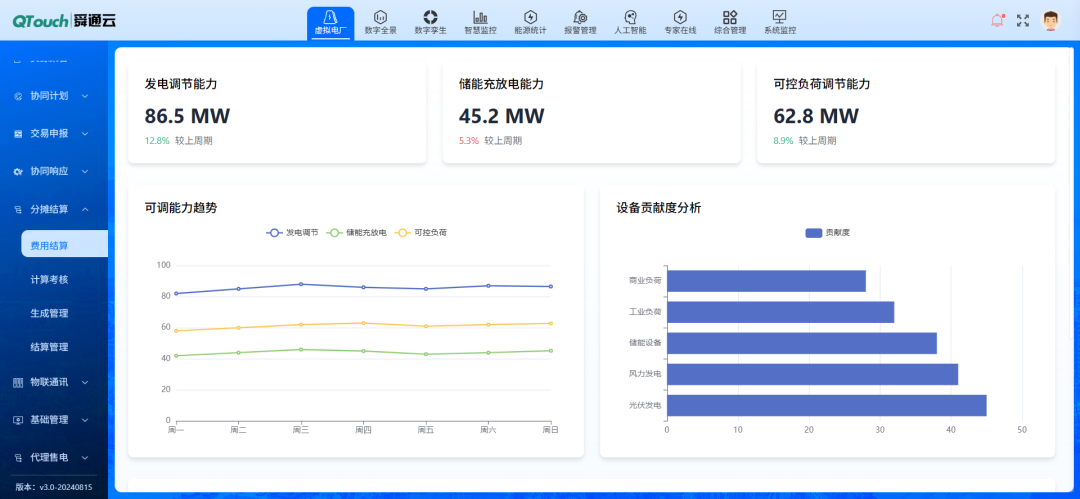1080x499 pixels.
Task: Click the 发电调节能力 card title
Action: (181, 84)
